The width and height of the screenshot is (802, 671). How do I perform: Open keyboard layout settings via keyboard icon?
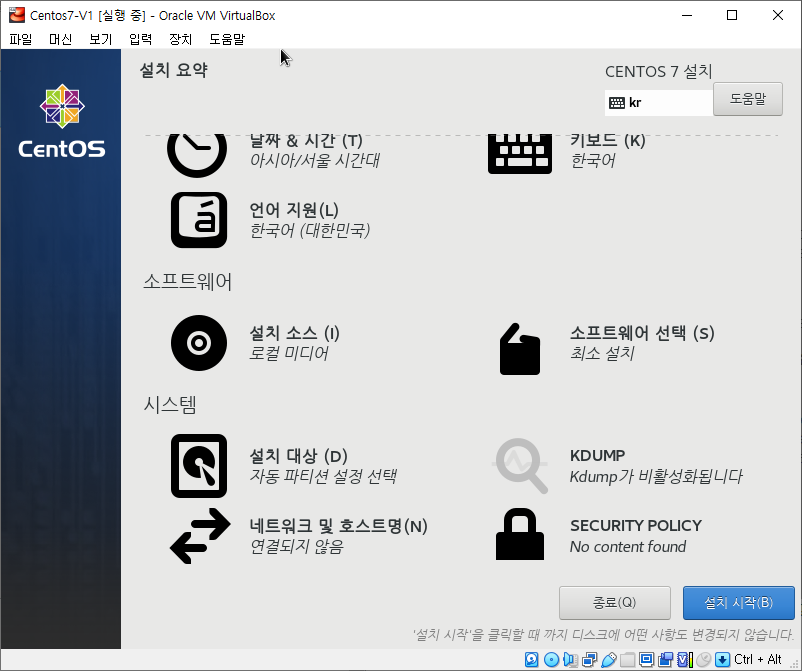pos(520,154)
